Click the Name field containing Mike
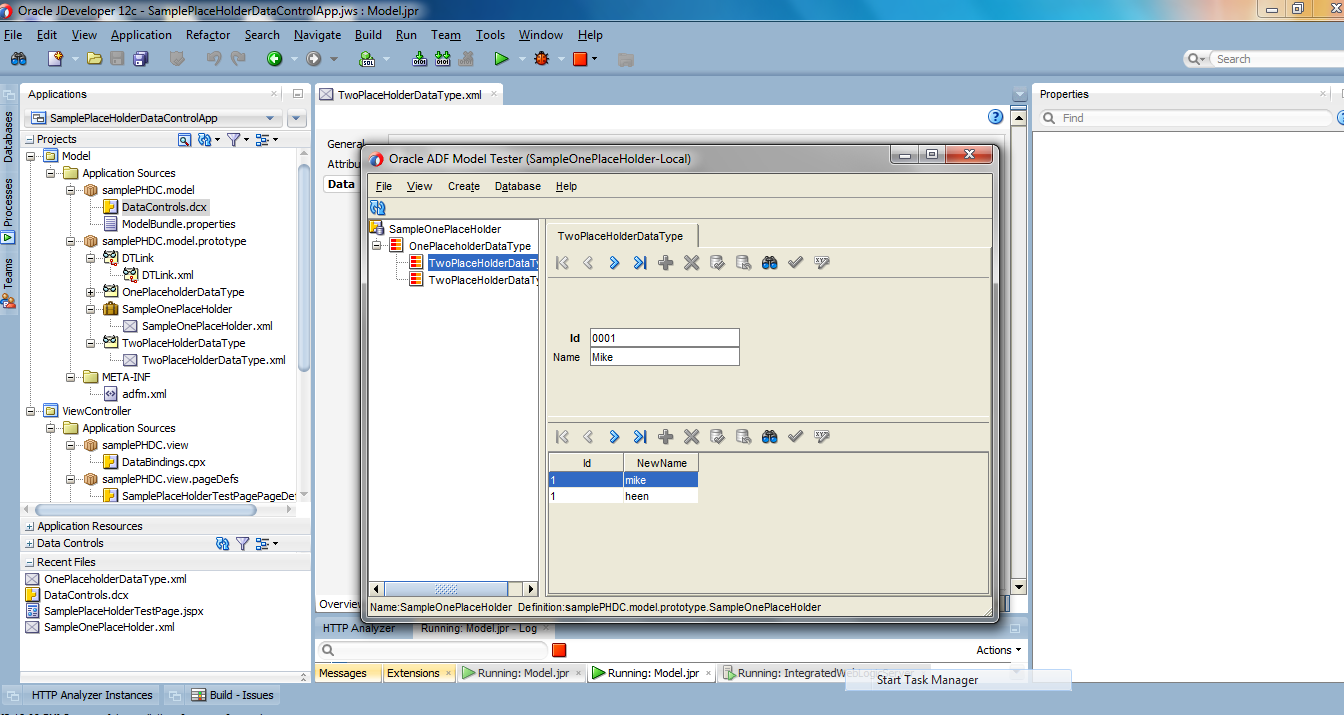The width and height of the screenshot is (1344, 715). 665,357
